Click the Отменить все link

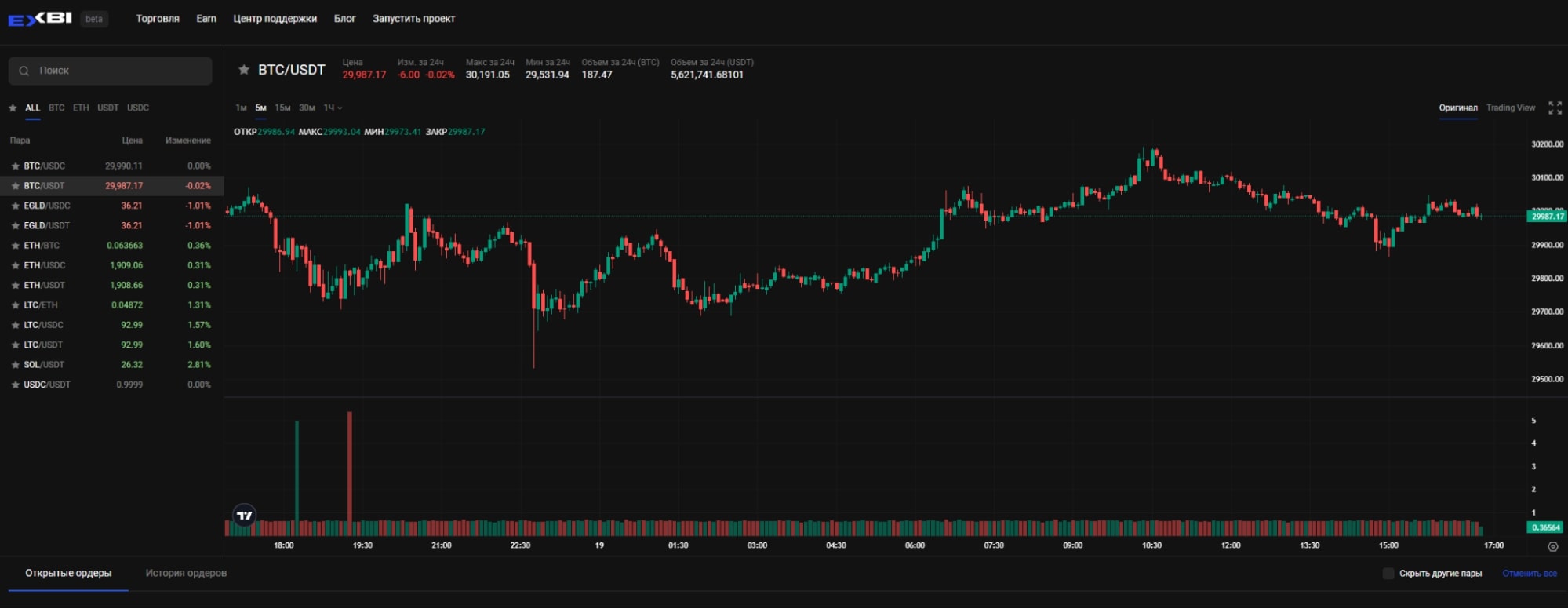click(x=1530, y=574)
